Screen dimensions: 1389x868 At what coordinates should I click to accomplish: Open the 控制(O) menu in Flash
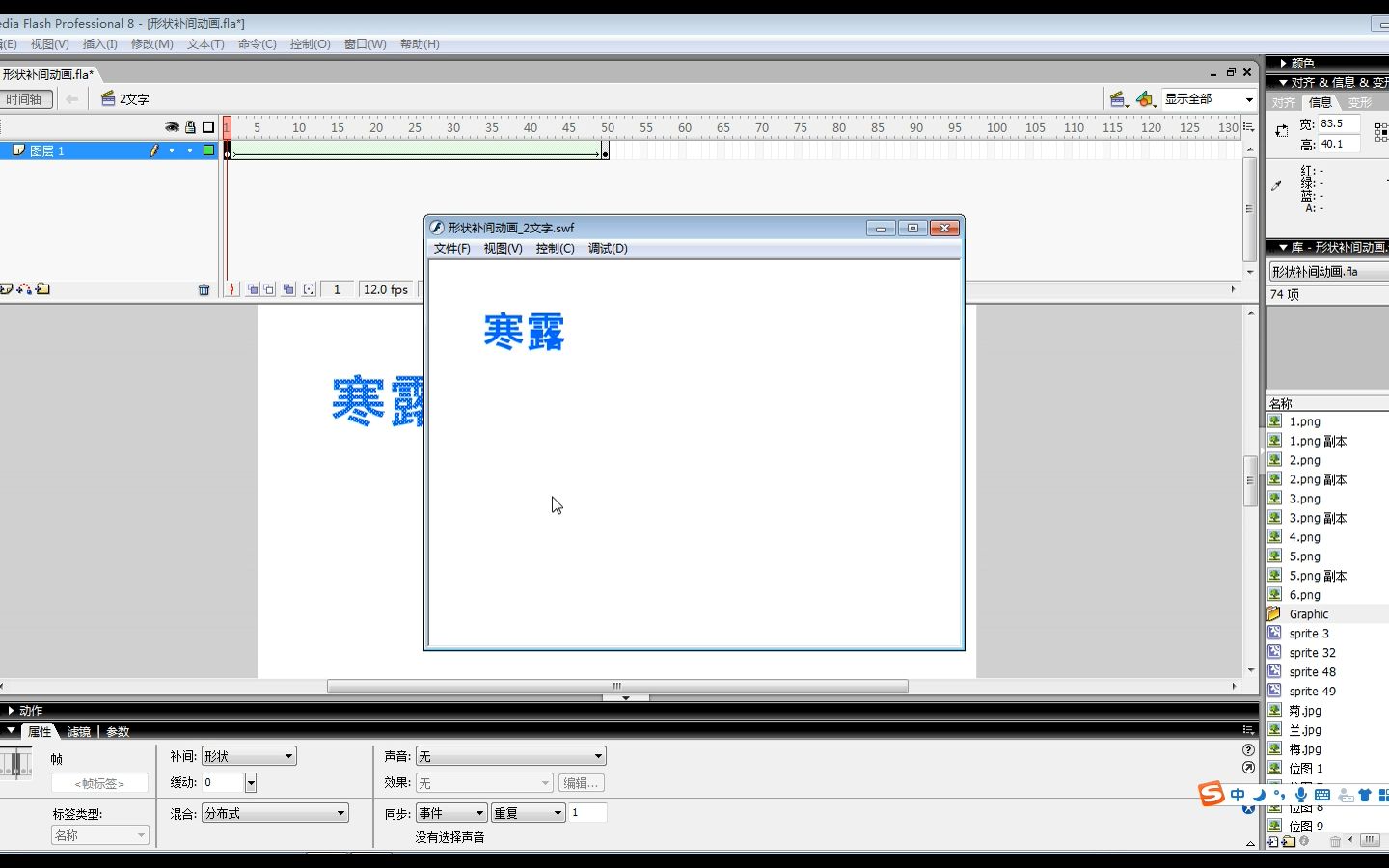tap(310, 44)
